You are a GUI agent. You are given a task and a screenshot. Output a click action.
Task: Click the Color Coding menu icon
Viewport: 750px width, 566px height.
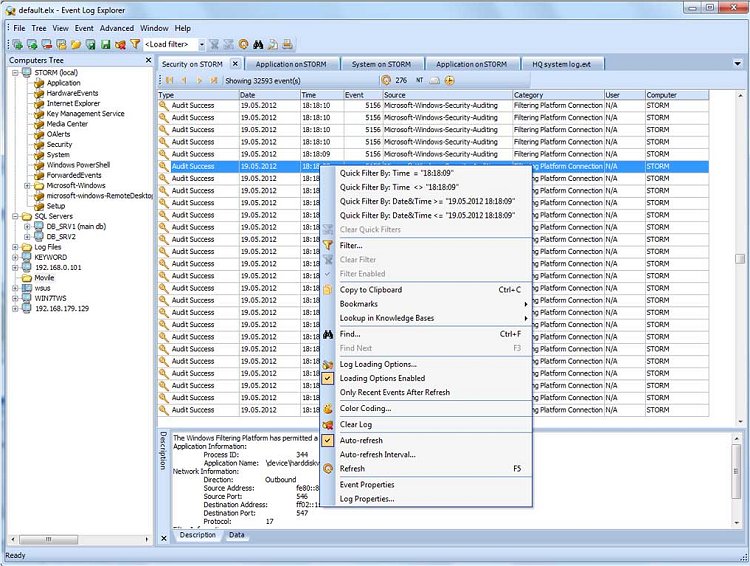[x=327, y=409]
